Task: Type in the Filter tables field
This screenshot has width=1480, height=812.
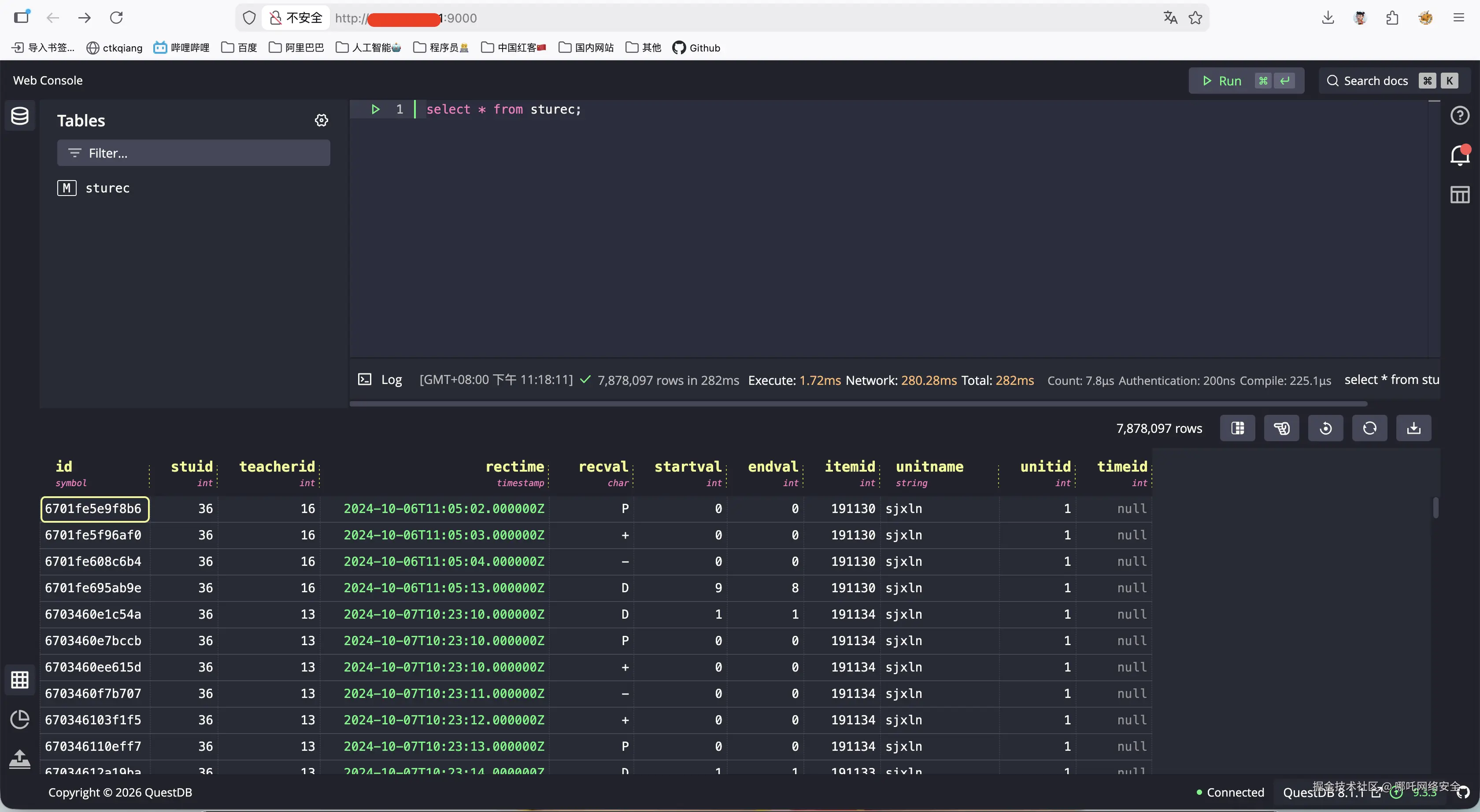Action: click(193, 153)
